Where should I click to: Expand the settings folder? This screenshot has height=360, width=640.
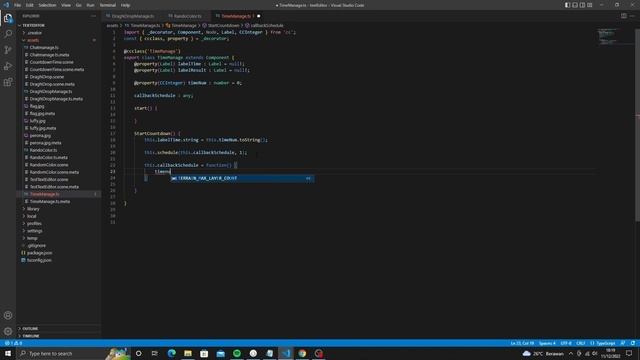coord(59,231)
